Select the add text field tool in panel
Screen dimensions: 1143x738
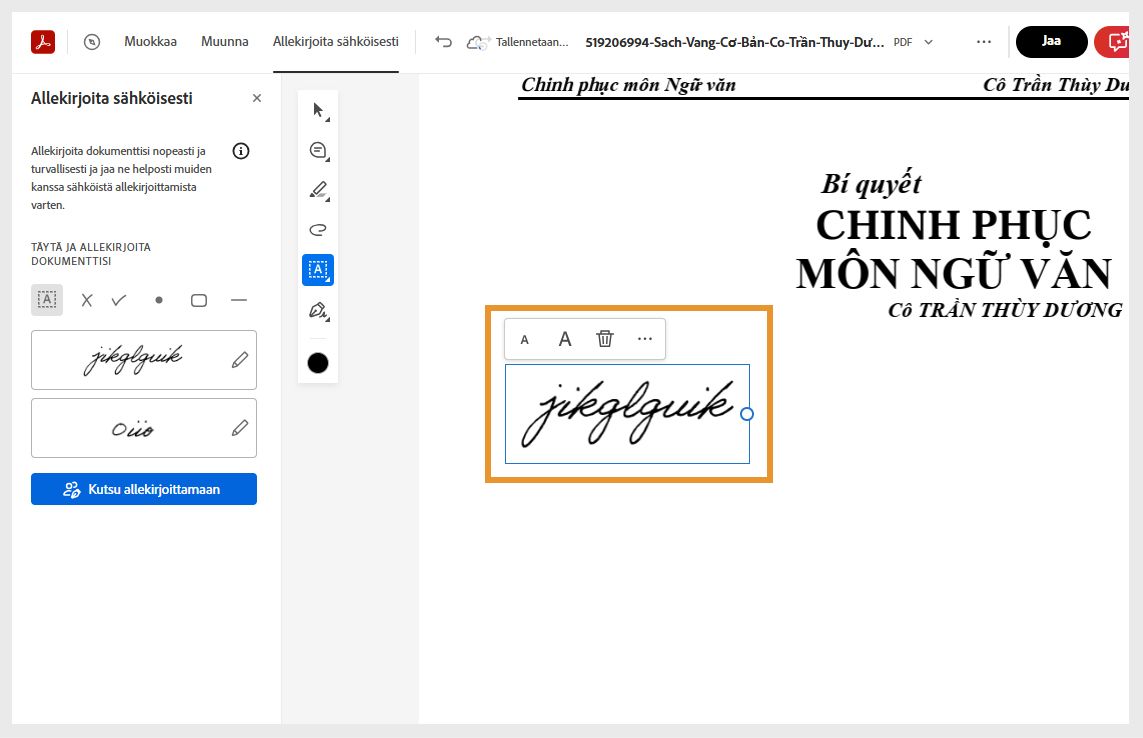(x=47, y=300)
